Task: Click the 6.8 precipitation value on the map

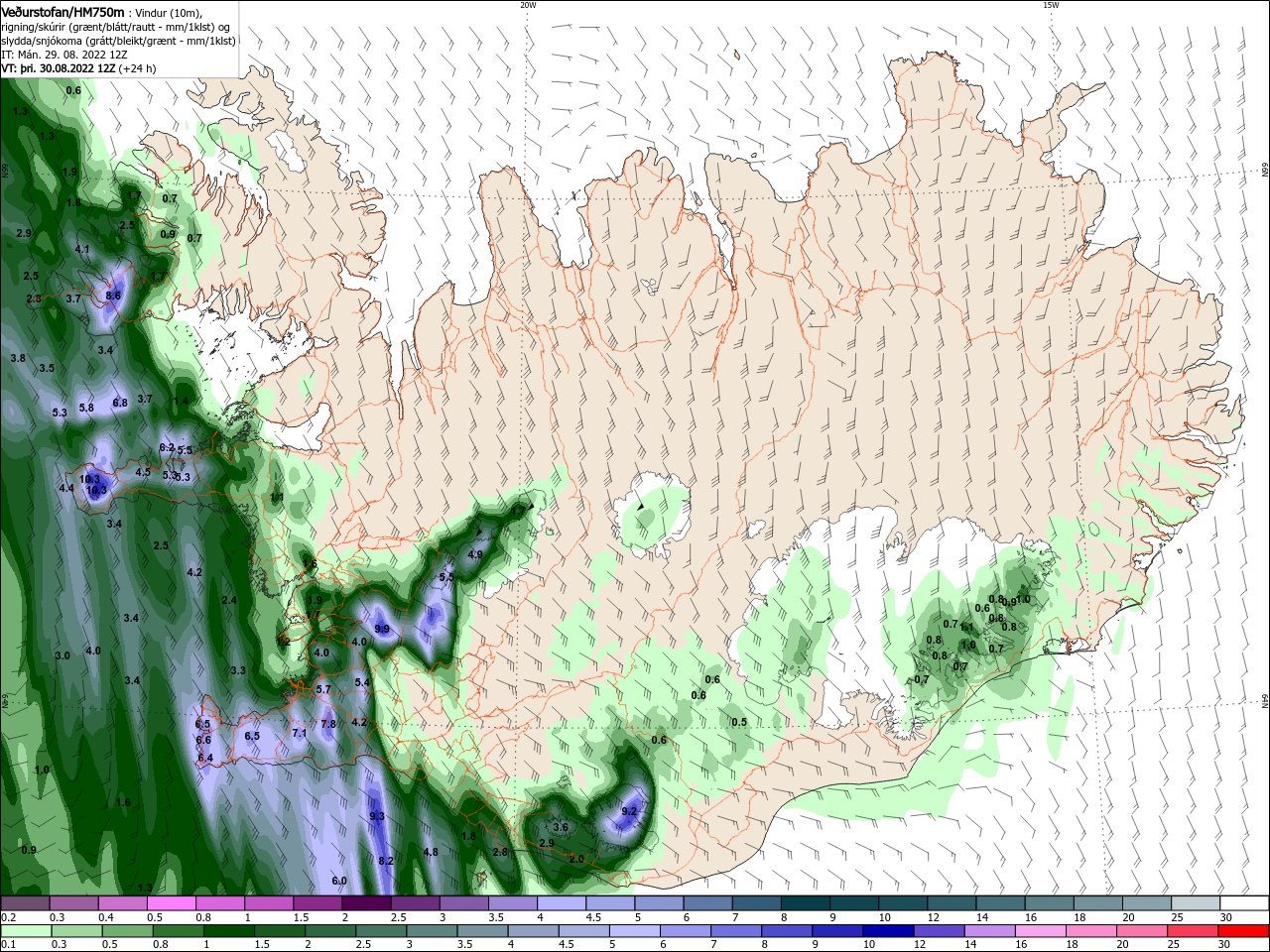Action: click(120, 403)
